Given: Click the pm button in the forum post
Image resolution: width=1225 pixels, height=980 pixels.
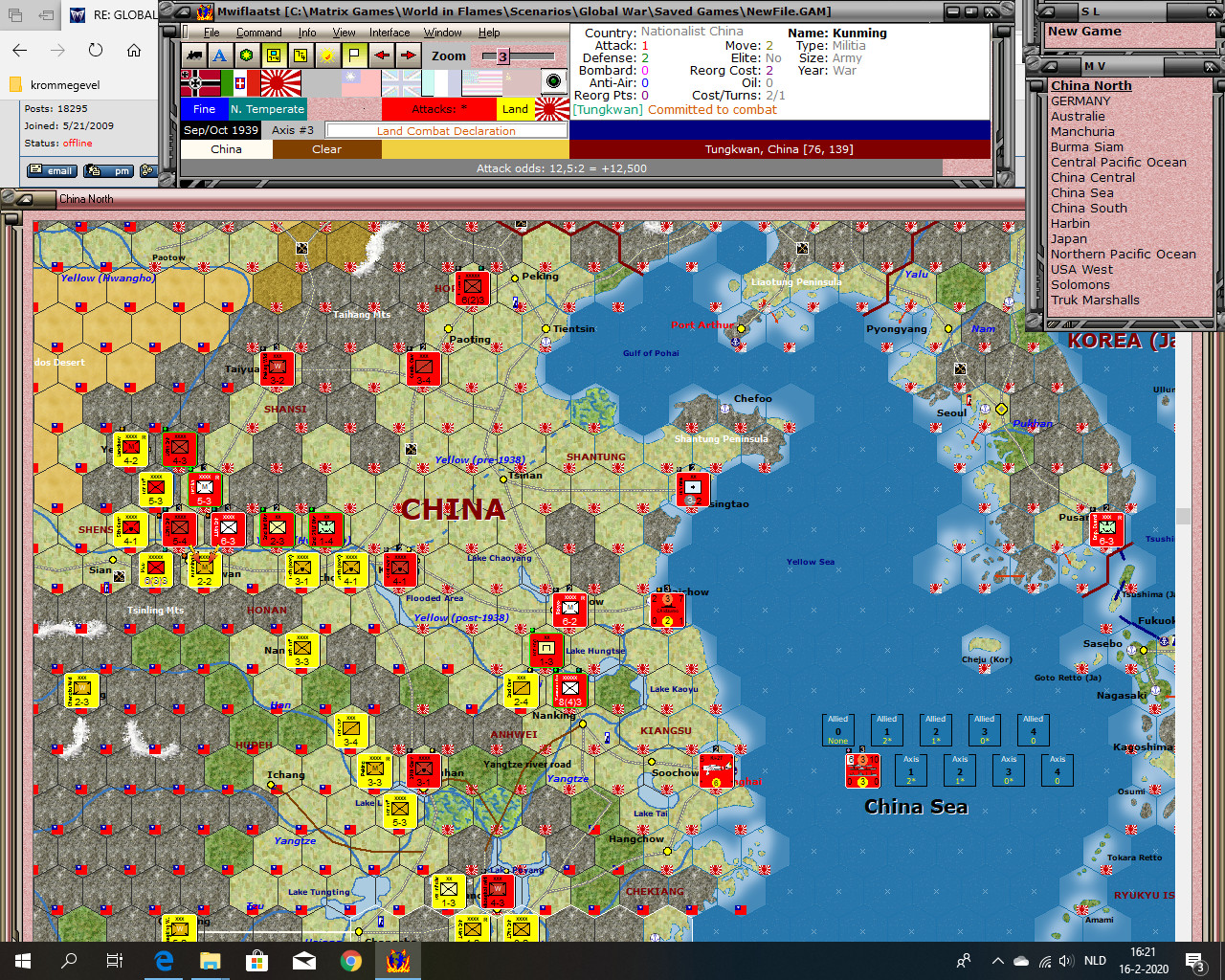Looking at the screenshot, I should pyautogui.click(x=108, y=170).
